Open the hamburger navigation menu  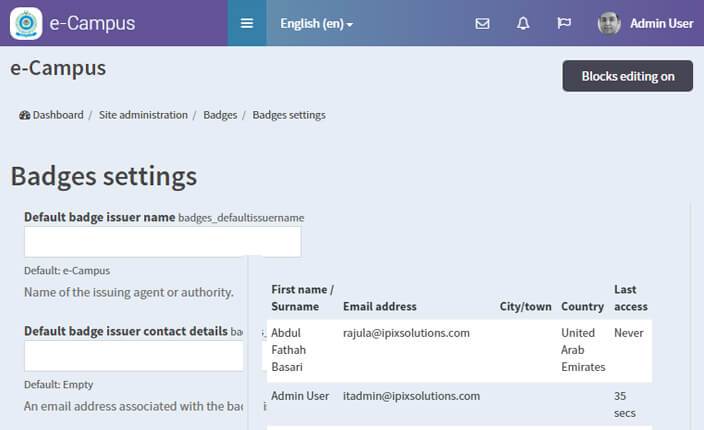point(246,23)
